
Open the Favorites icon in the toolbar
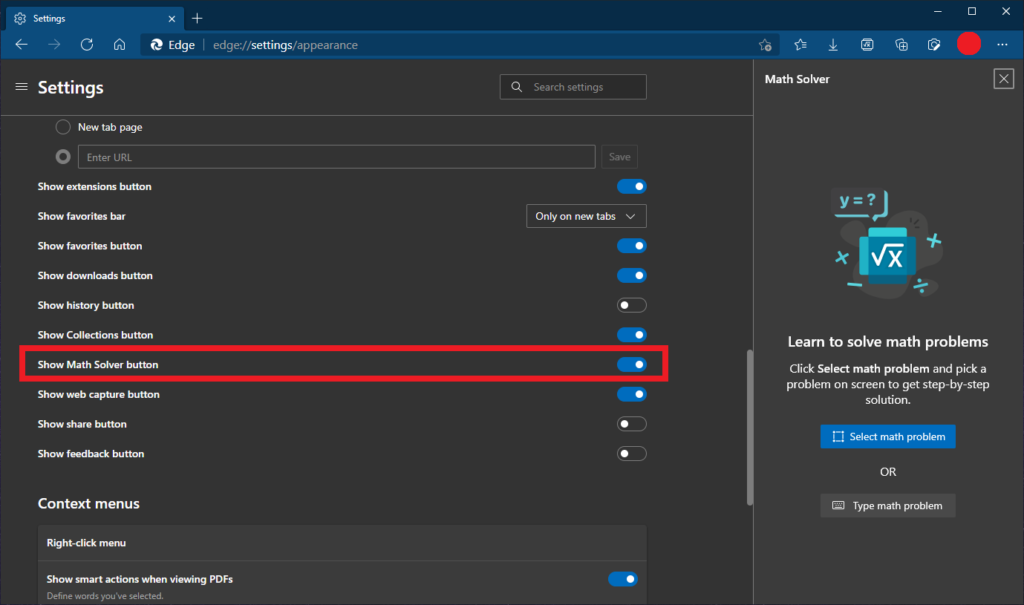coord(800,44)
